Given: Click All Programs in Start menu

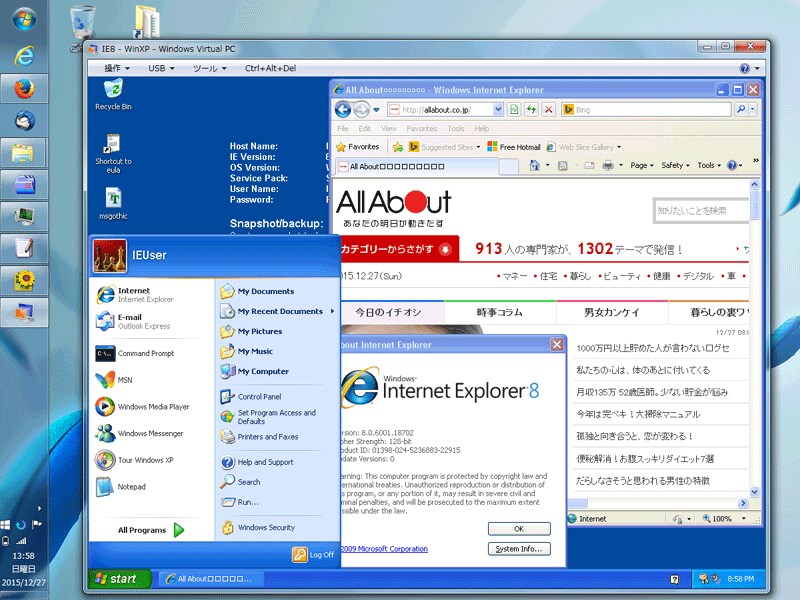Looking at the screenshot, I should (151, 530).
